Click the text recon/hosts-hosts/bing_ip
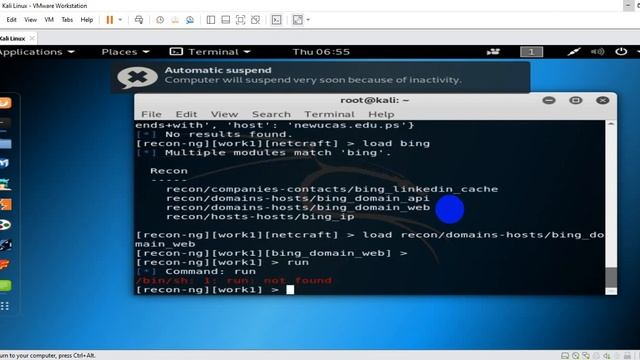Screen dimensions: 640x360 pos(260,217)
